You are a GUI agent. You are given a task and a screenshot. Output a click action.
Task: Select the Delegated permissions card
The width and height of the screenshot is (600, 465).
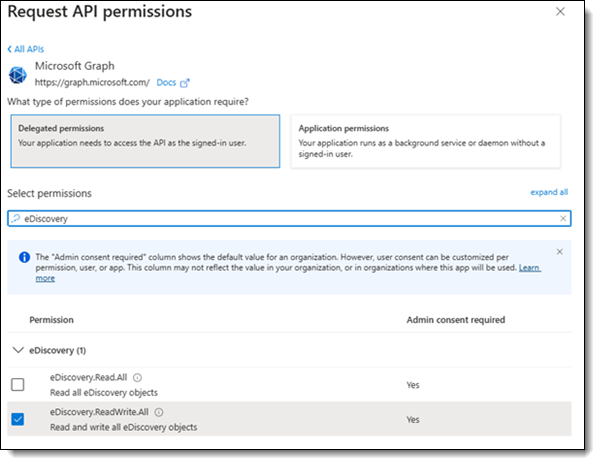145,141
